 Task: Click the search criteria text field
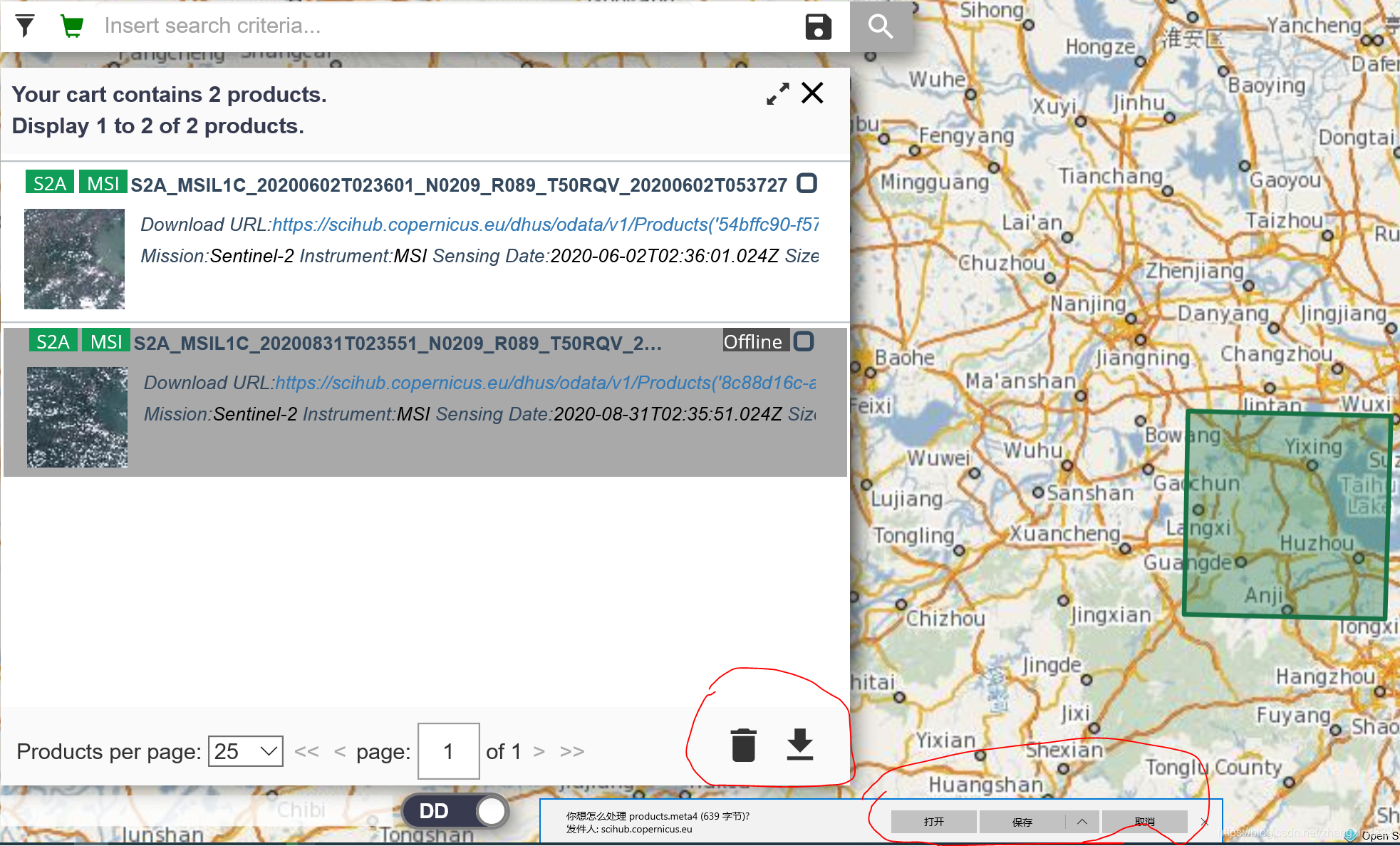442,26
